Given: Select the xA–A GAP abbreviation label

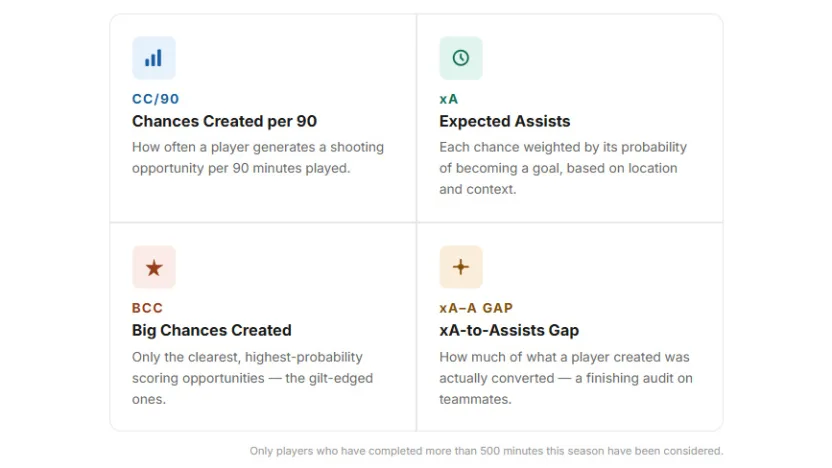Looking at the screenshot, I should (476, 308).
